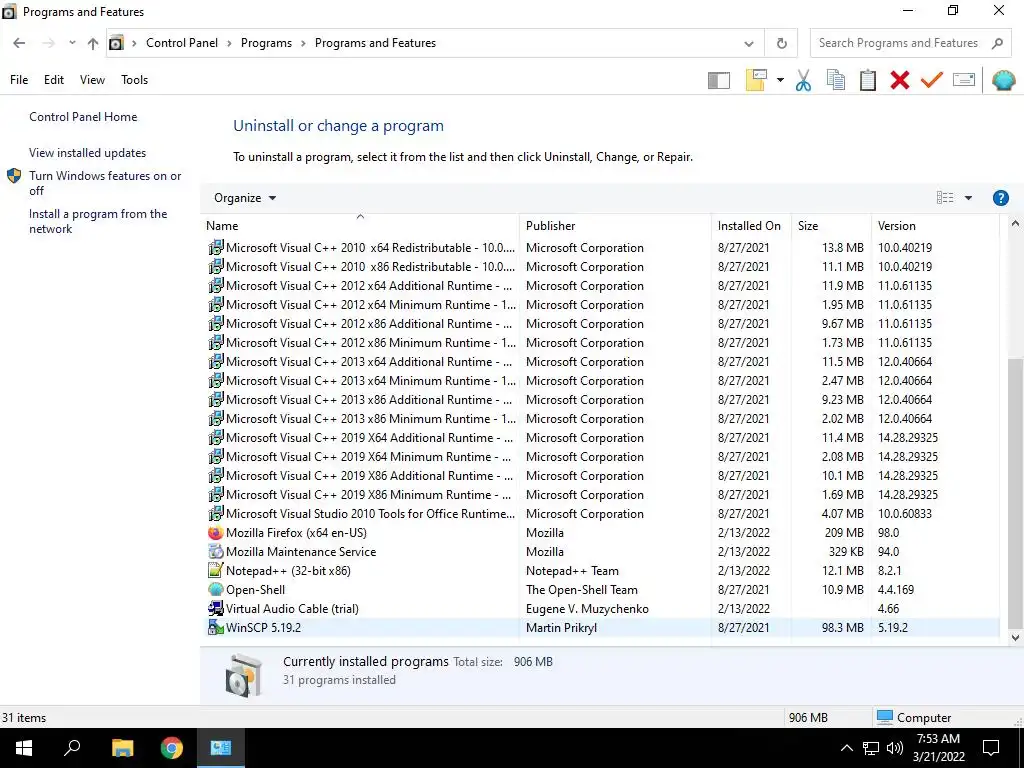Click the orange checkmark Properties icon
This screenshot has width=1024, height=768.
(x=932, y=80)
